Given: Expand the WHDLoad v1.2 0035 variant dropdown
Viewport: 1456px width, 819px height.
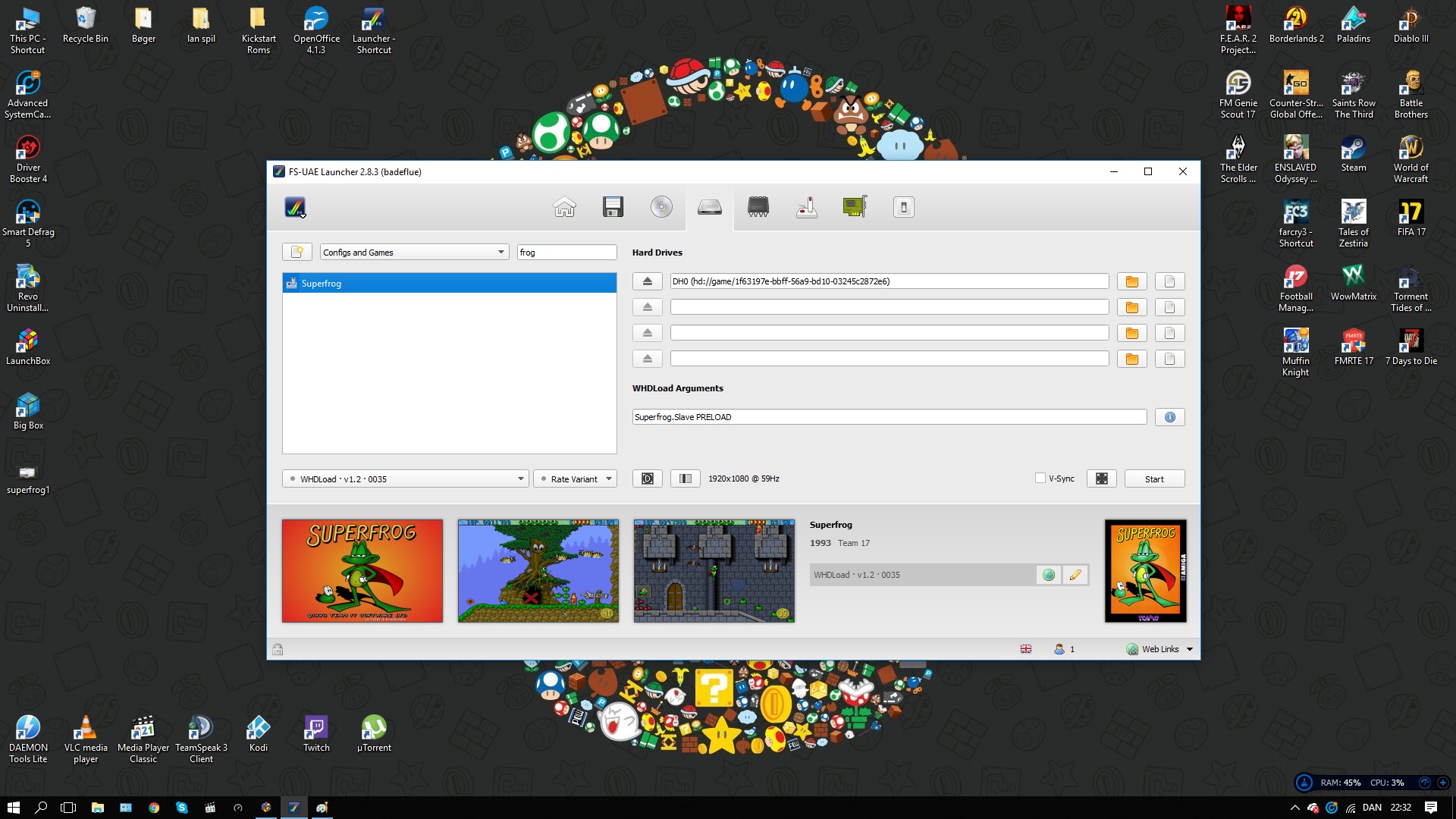Looking at the screenshot, I should click(x=406, y=479).
